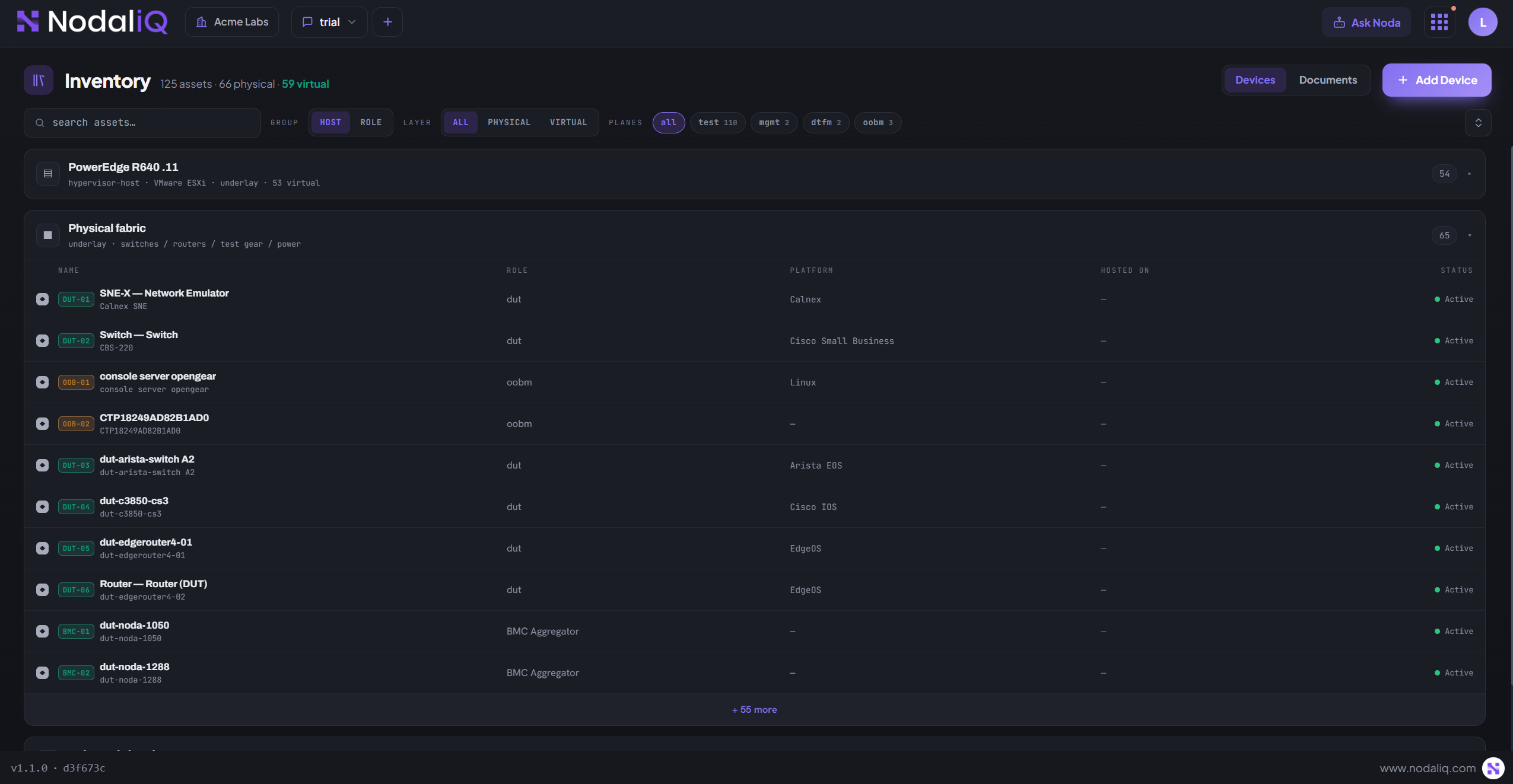The height and width of the screenshot is (784, 1513).
Task: Click version v1.1.0 · d3f673c text
Action: click(58, 768)
